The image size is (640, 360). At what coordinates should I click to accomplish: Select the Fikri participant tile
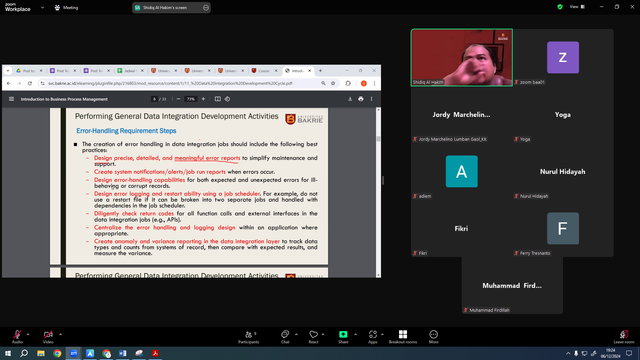[462, 229]
